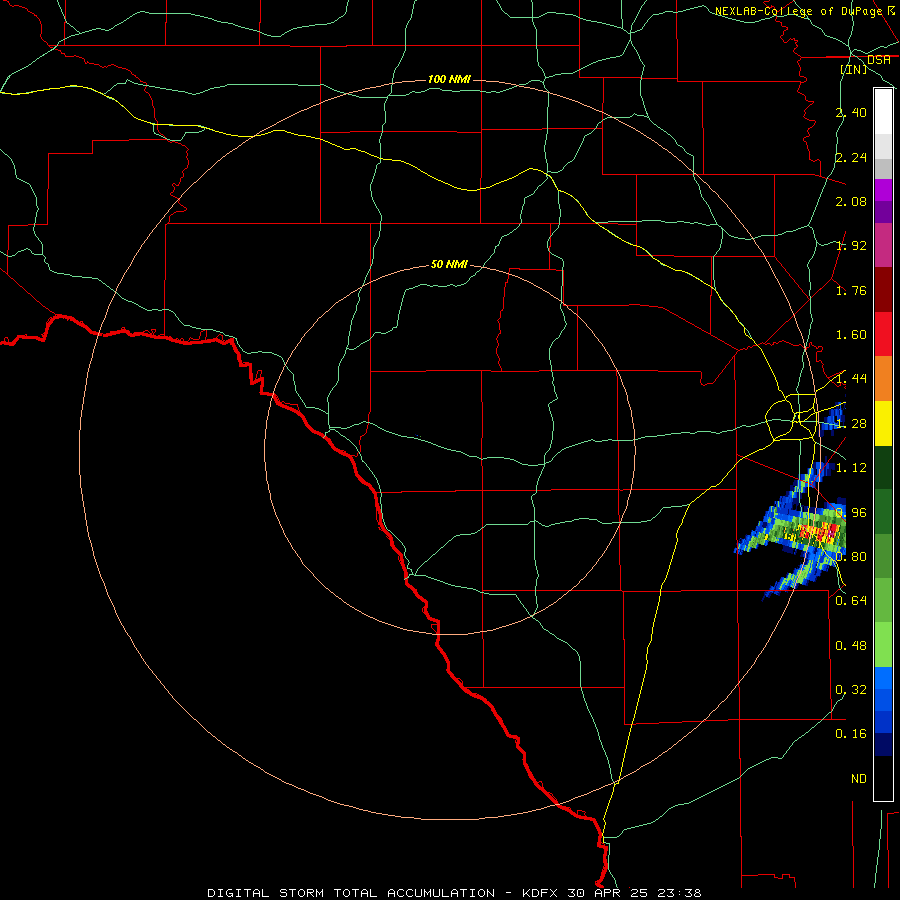This screenshot has width=900, height=900.
Task: Click the 0.16 legend value
Action: point(851,734)
